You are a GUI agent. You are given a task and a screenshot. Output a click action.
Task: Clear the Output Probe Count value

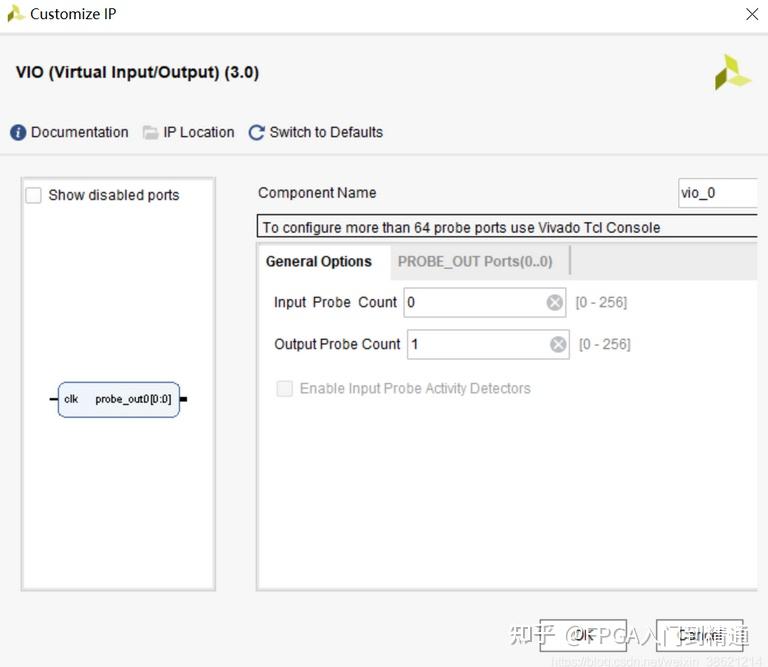[558, 344]
